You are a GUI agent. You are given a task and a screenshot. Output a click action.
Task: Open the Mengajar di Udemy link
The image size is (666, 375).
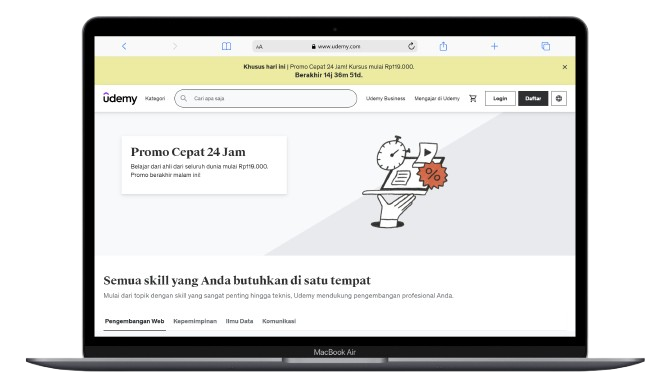[x=437, y=99]
